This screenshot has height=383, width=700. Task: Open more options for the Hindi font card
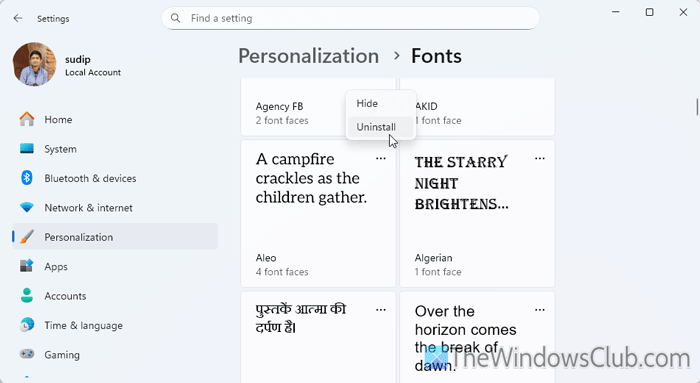381,310
